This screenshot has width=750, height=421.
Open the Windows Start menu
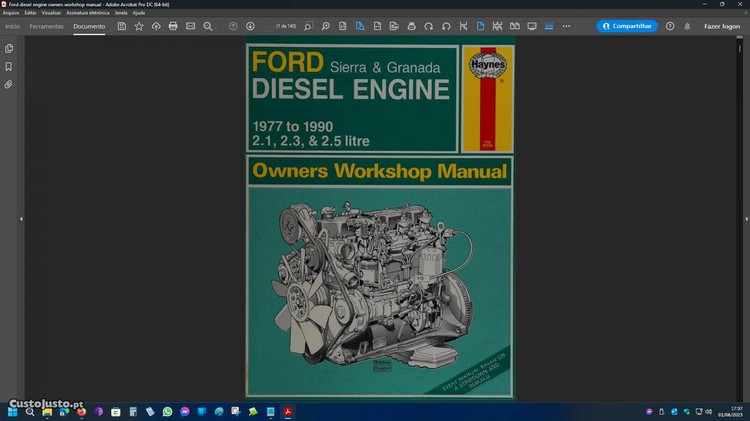[13, 411]
